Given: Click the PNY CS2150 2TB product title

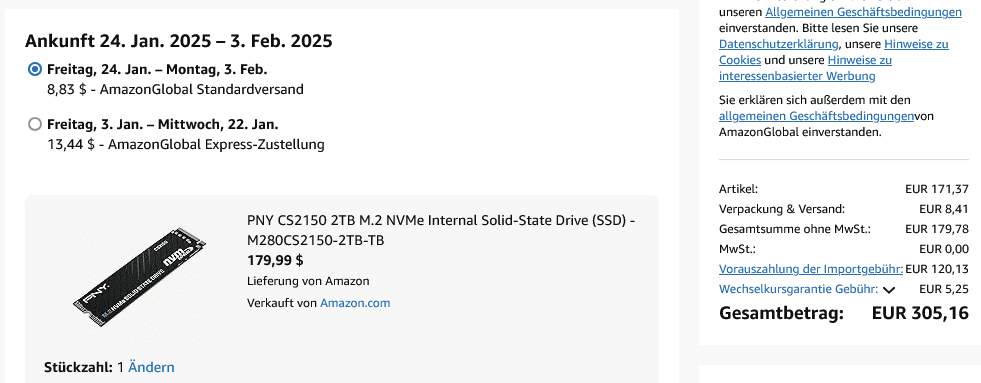Looking at the screenshot, I should click(x=441, y=230).
